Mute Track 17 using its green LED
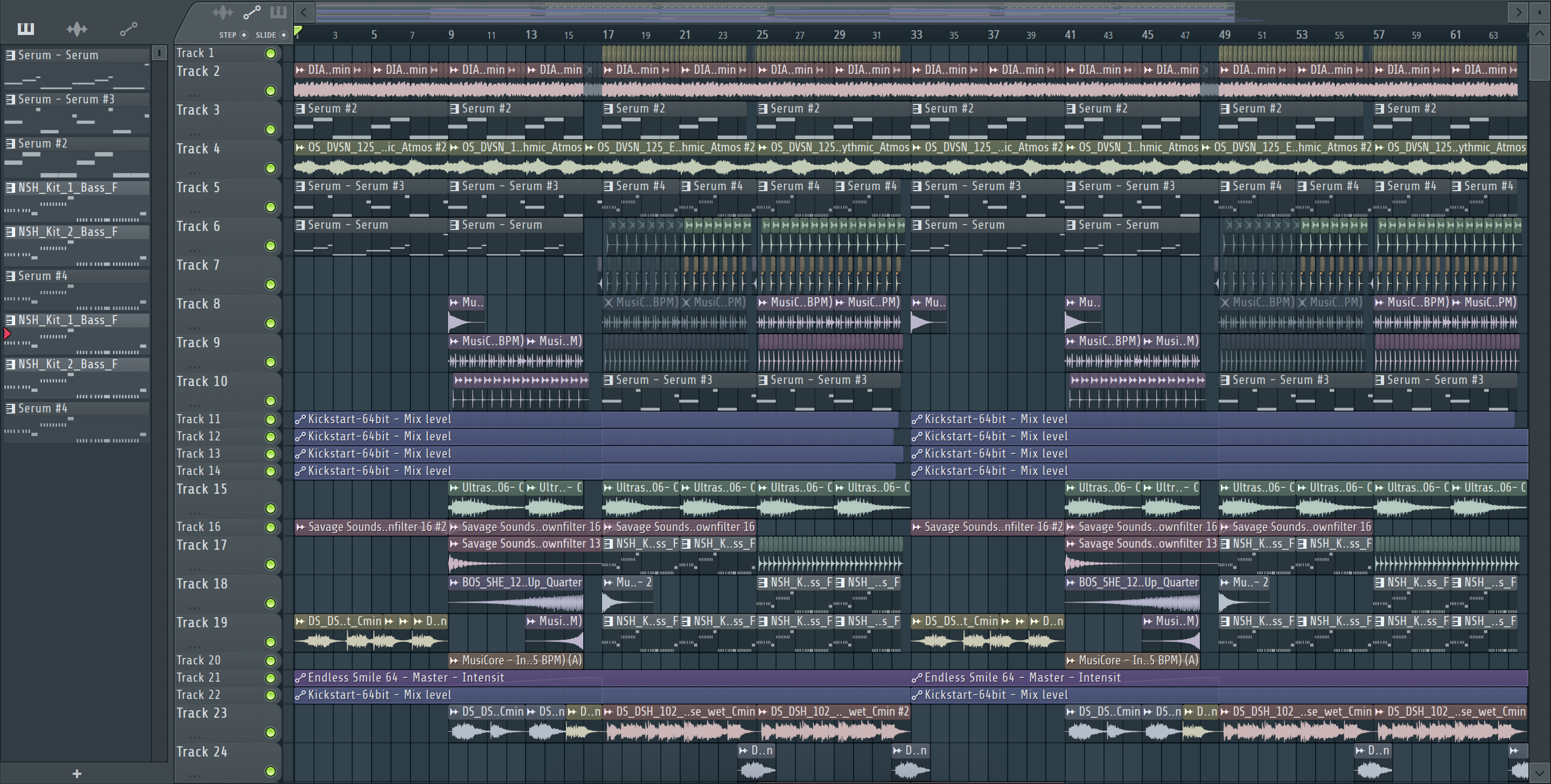This screenshot has width=1551, height=784. click(271, 564)
